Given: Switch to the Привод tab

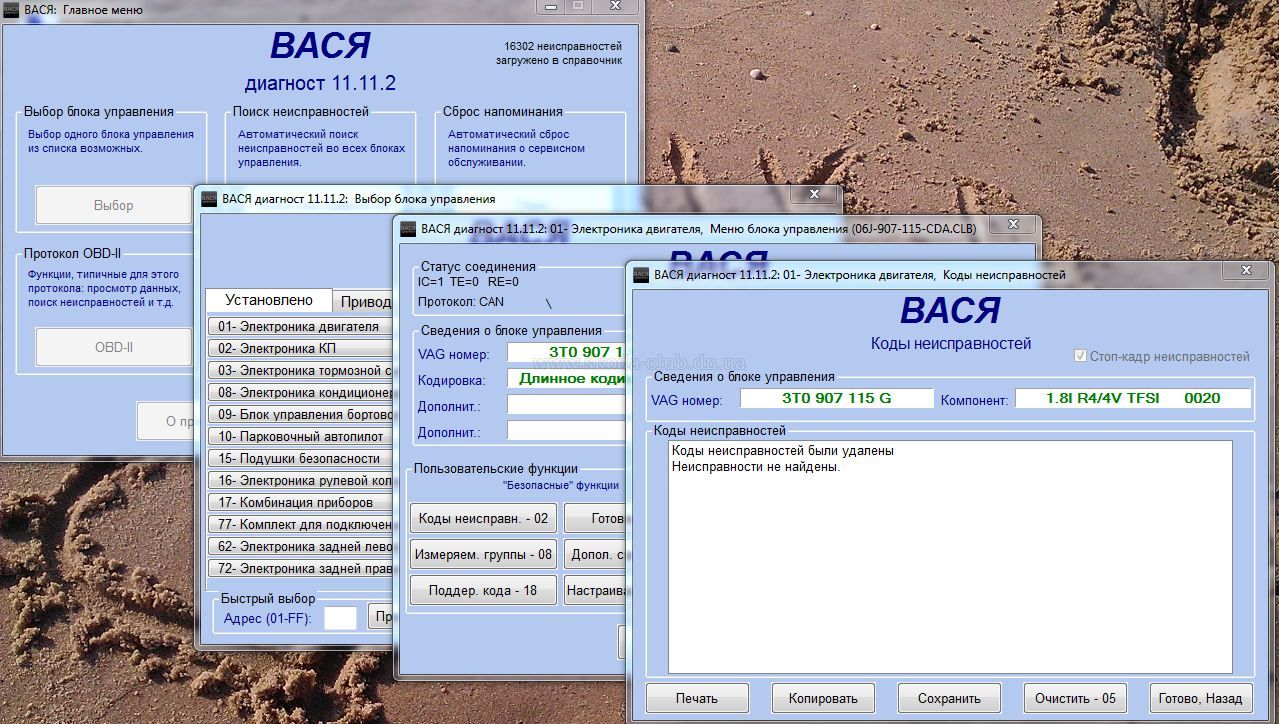Looking at the screenshot, I should 365,301.
